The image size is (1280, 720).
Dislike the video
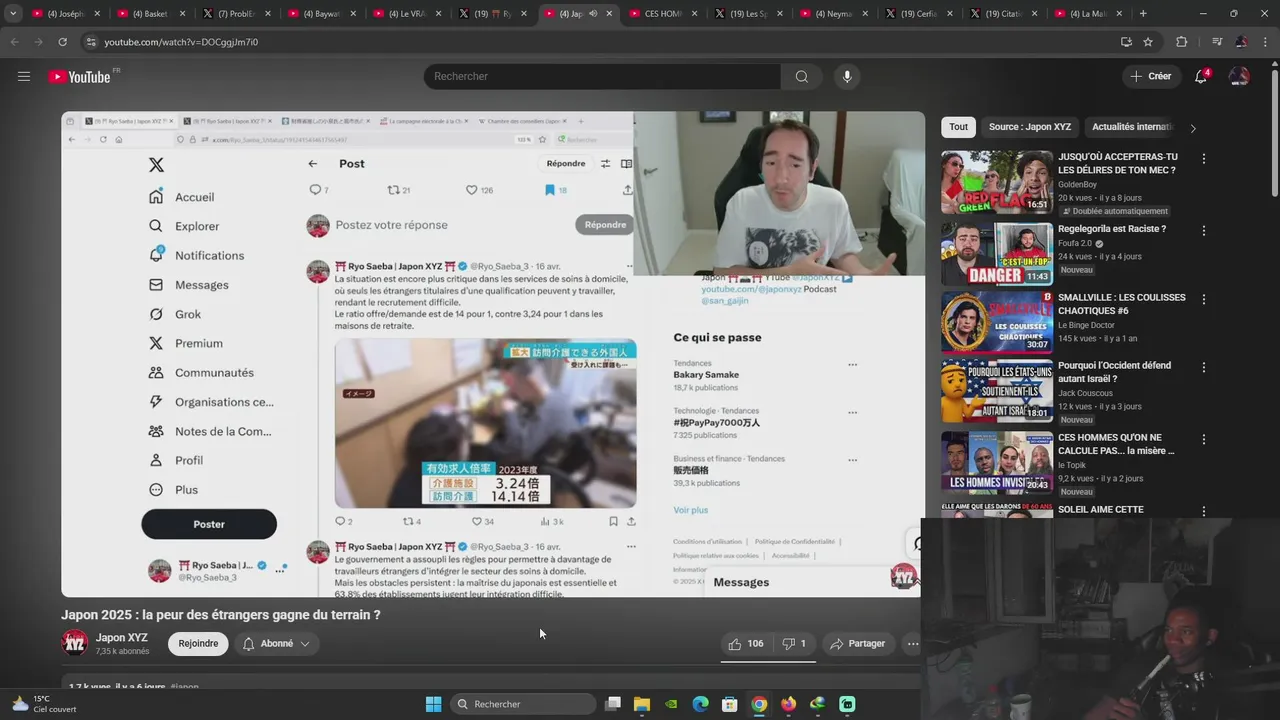coord(794,644)
